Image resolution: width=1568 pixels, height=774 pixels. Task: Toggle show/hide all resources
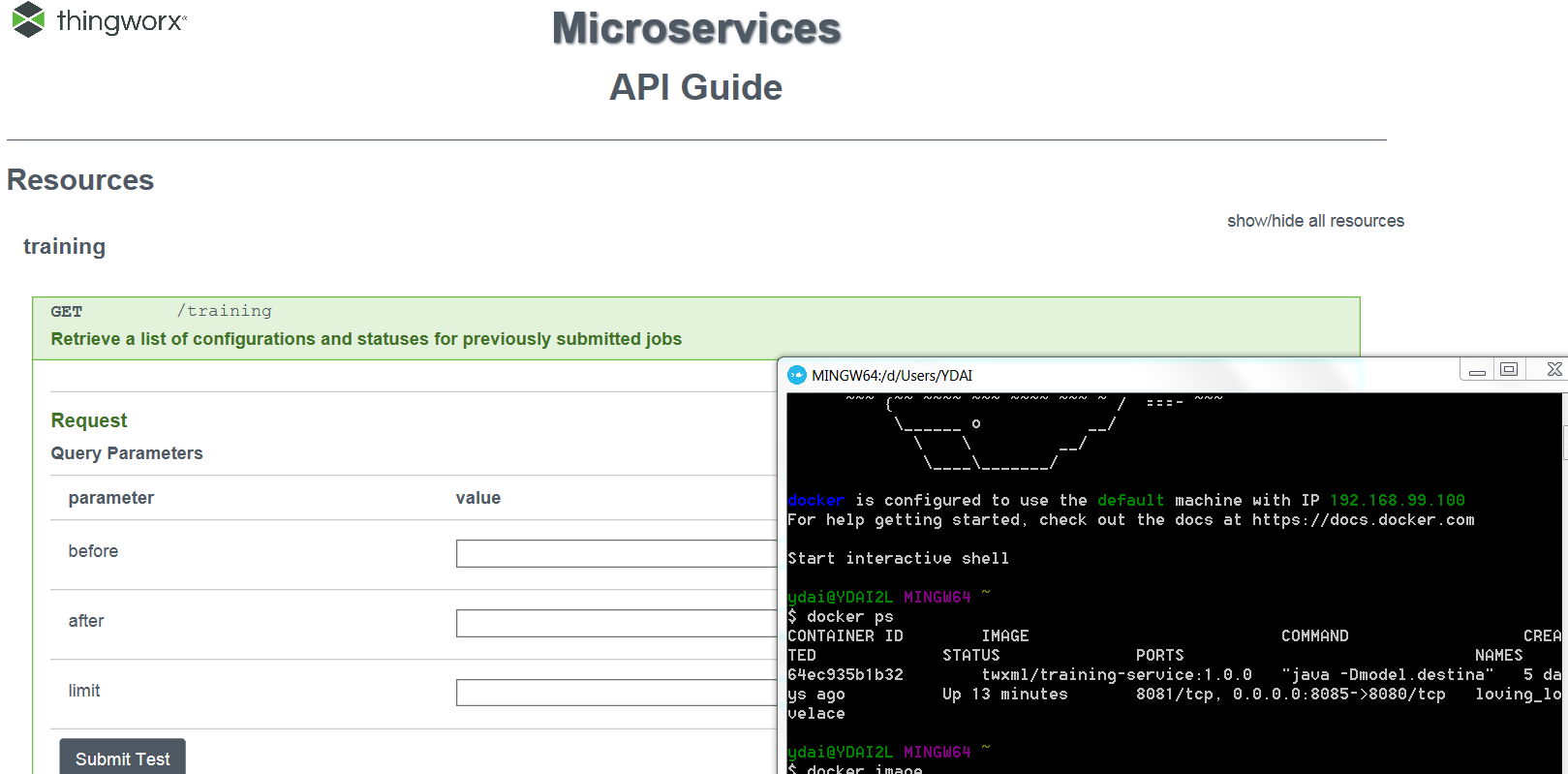point(1315,221)
